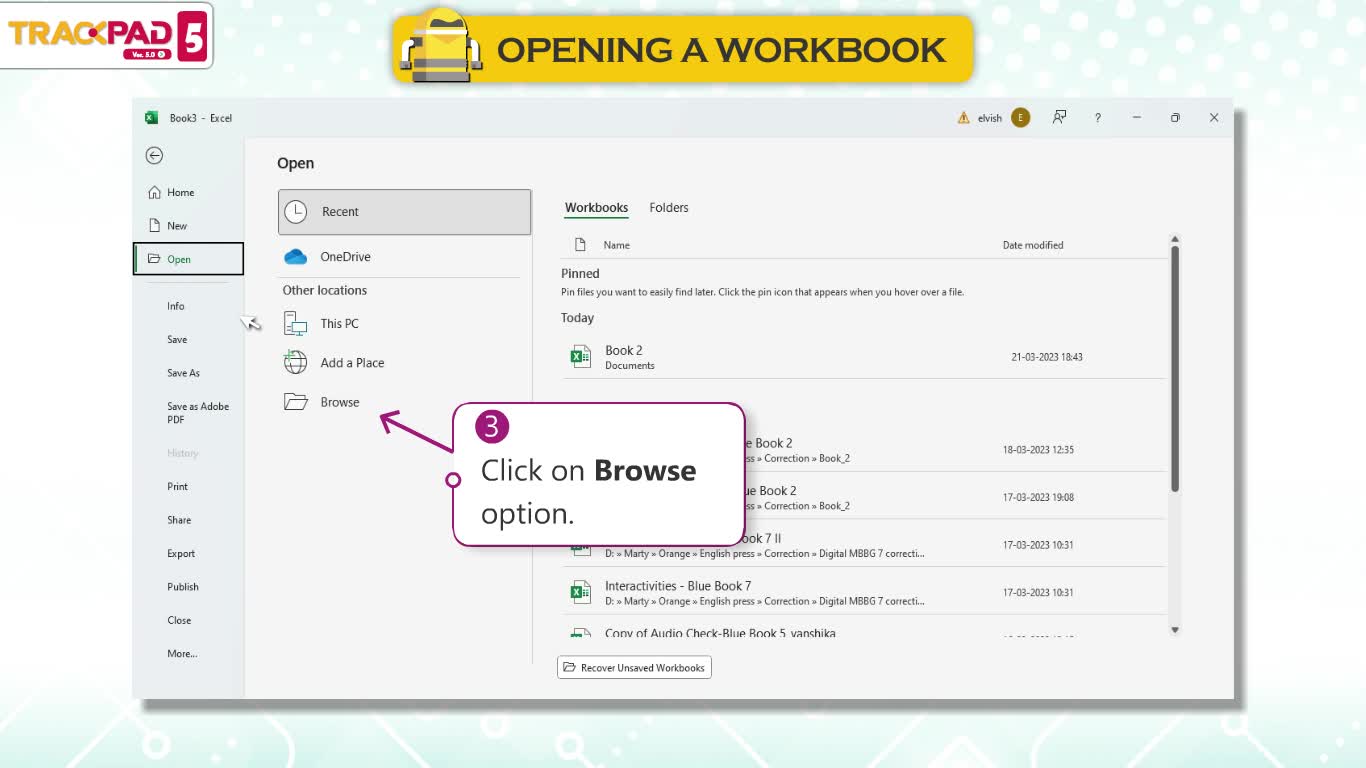Click the Add a Place globe icon
The image size is (1366, 768).
click(x=295, y=362)
